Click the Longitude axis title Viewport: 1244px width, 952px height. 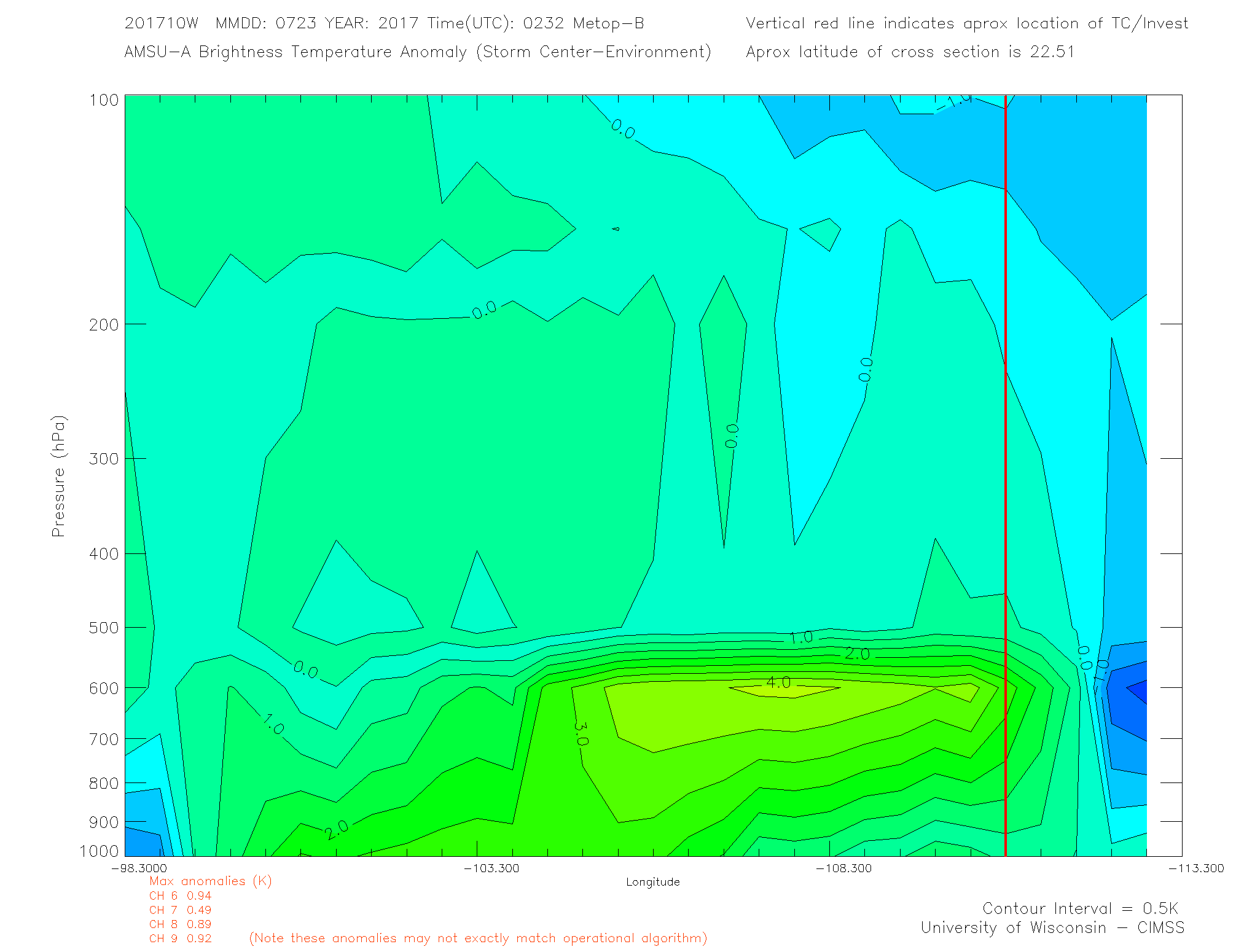click(x=652, y=882)
